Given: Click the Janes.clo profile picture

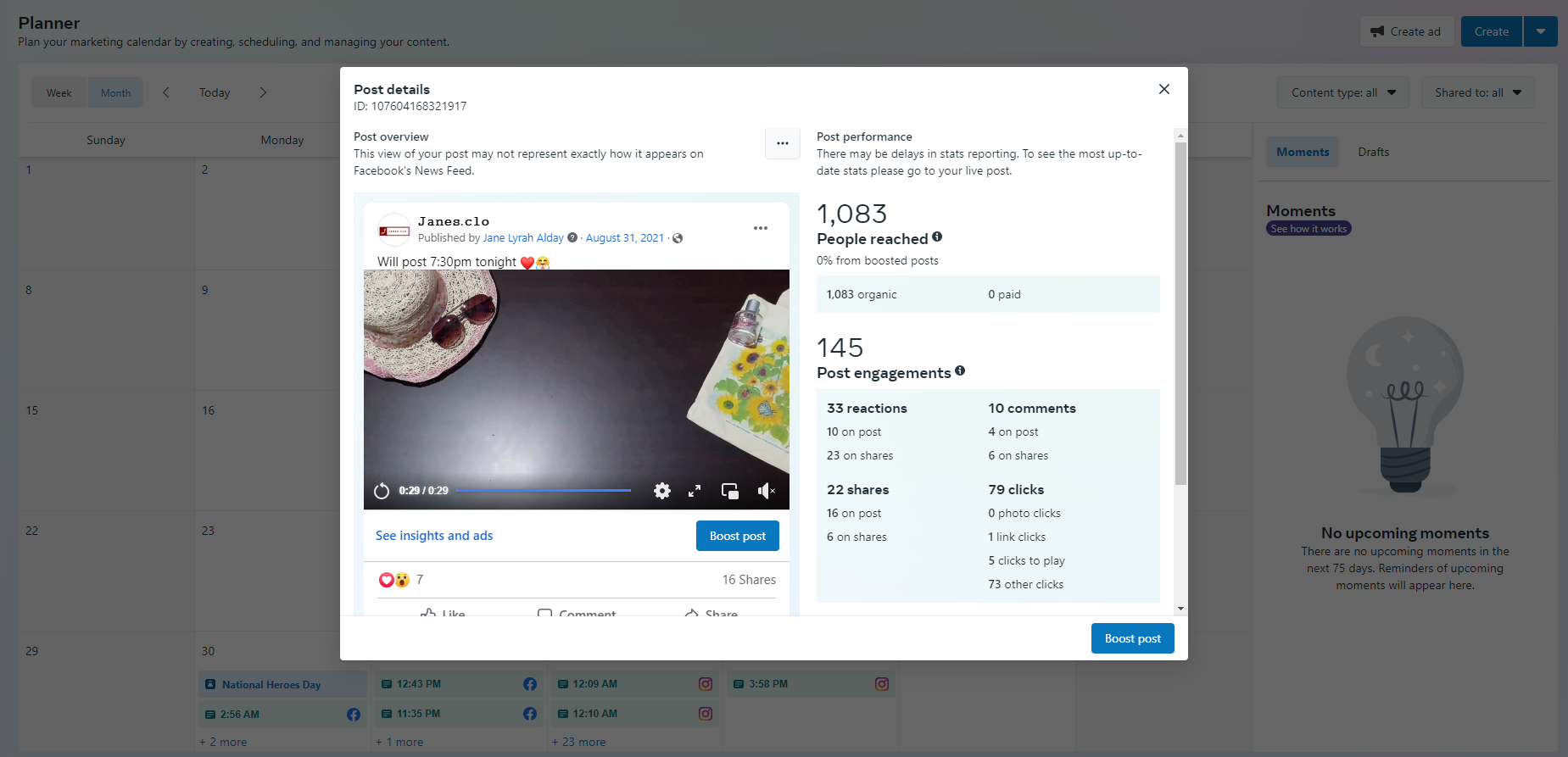Looking at the screenshot, I should coord(394,230).
